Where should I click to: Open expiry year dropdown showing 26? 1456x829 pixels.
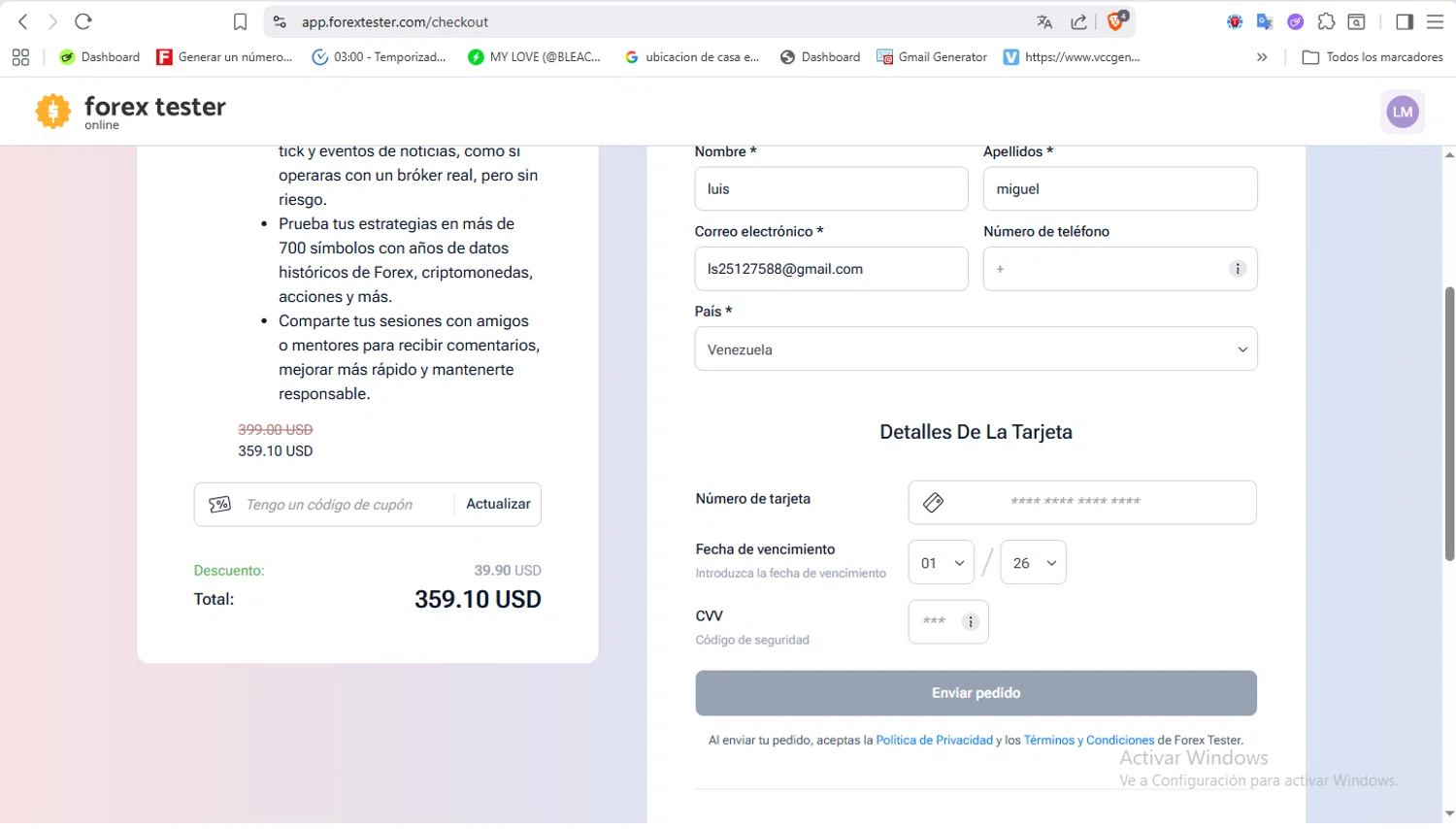(x=1033, y=563)
